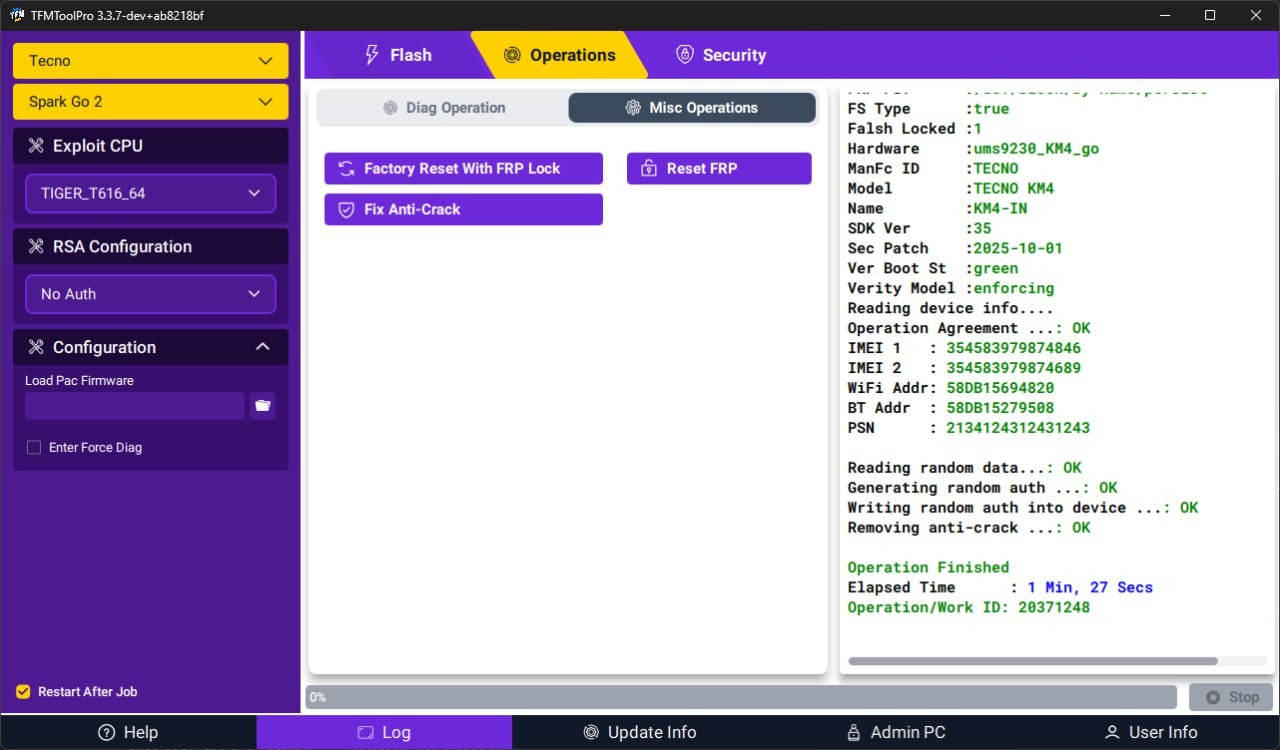The width and height of the screenshot is (1280, 750).
Task: Open Admin PC in bottom bar
Action: (x=896, y=733)
